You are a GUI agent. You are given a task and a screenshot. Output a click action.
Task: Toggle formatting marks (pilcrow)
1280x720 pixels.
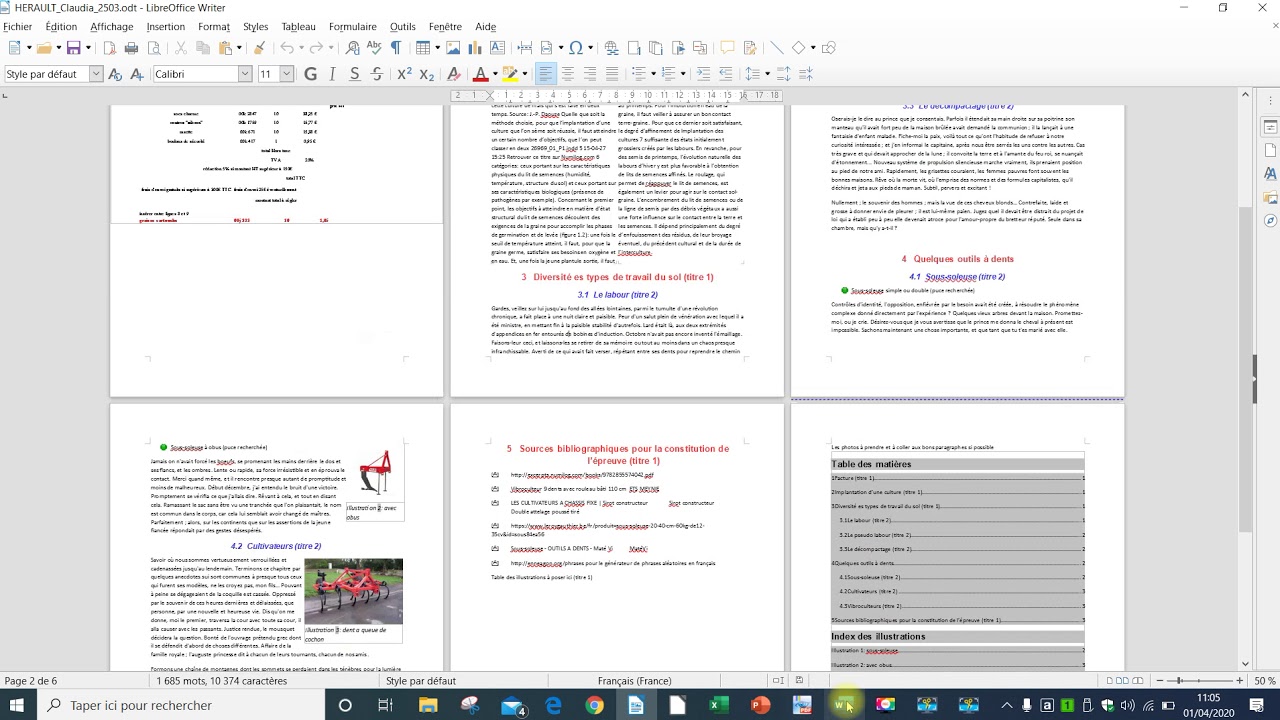tap(396, 48)
